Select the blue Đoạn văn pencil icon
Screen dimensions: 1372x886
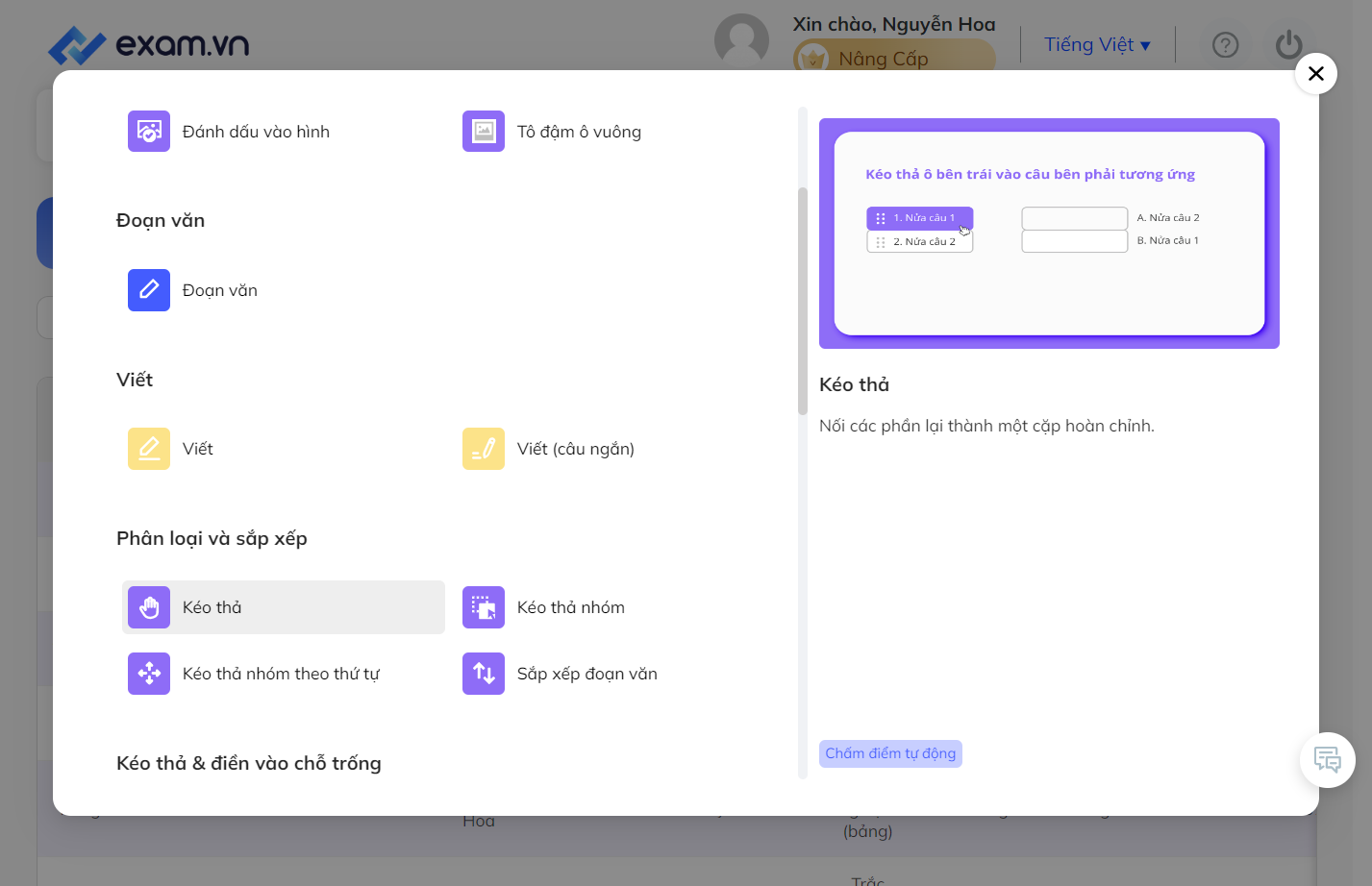[149, 290]
